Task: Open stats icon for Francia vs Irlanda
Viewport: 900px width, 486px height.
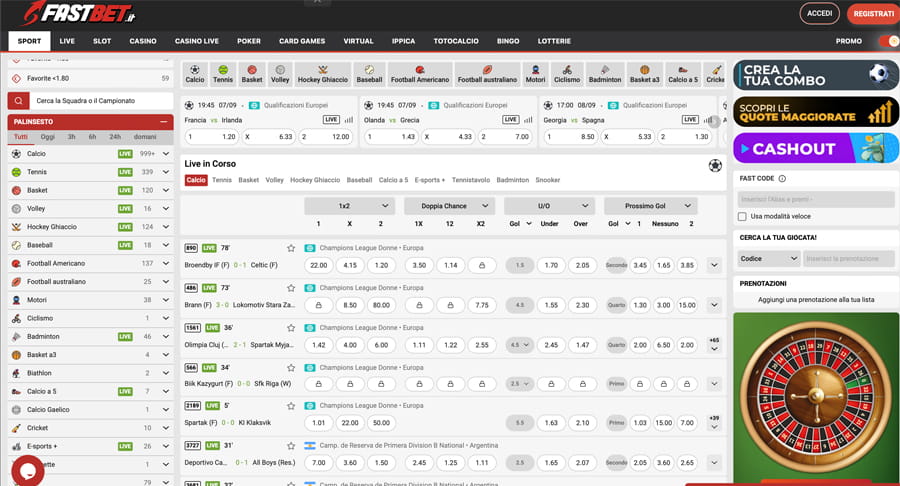Action: click(x=348, y=120)
